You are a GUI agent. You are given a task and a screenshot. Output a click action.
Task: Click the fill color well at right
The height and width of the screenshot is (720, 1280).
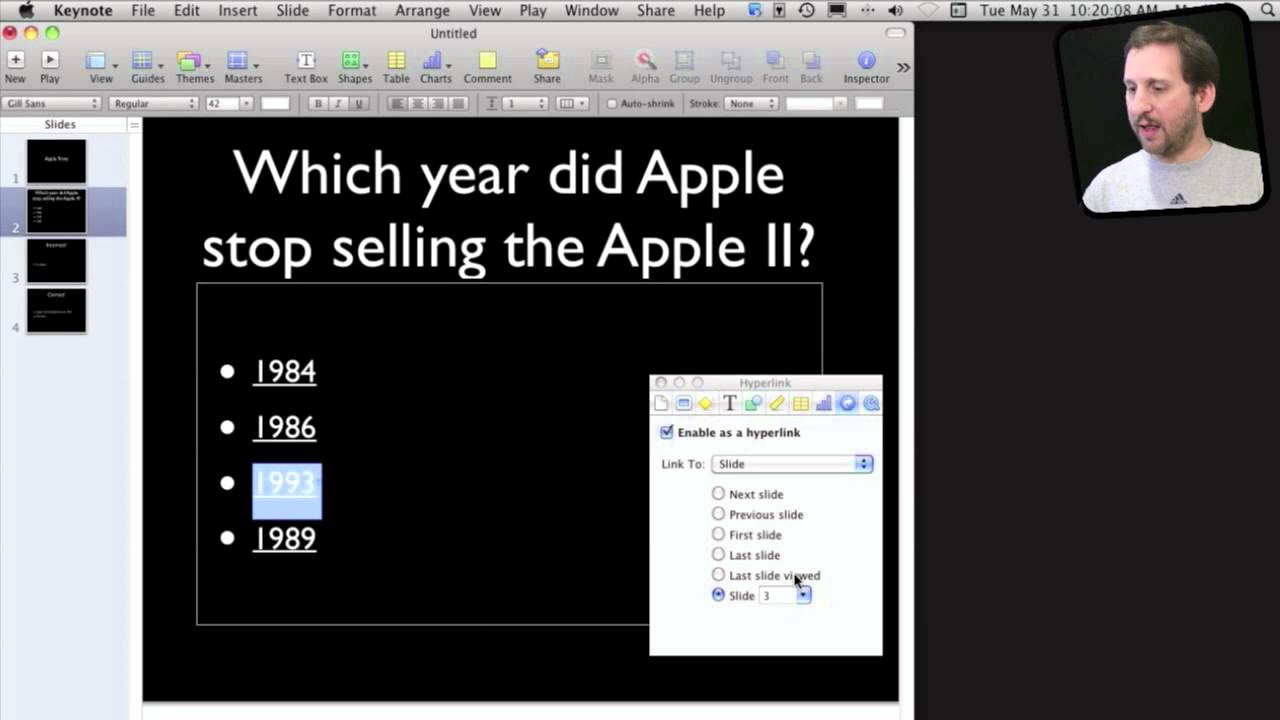pos(869,104)
